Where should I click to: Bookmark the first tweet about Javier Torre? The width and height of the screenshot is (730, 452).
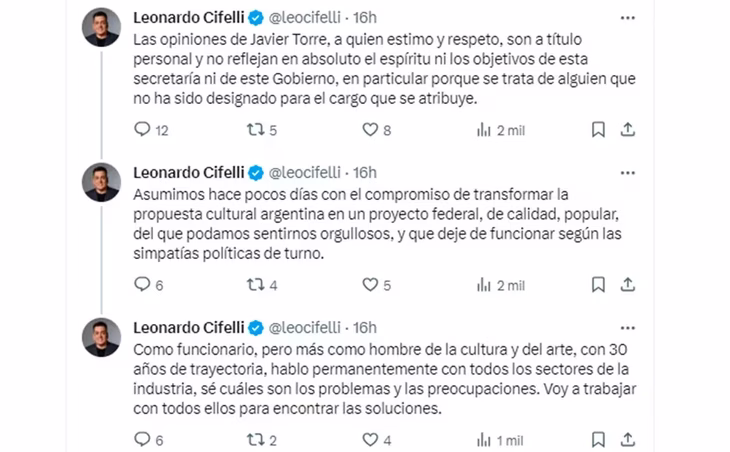coord(597,129)
